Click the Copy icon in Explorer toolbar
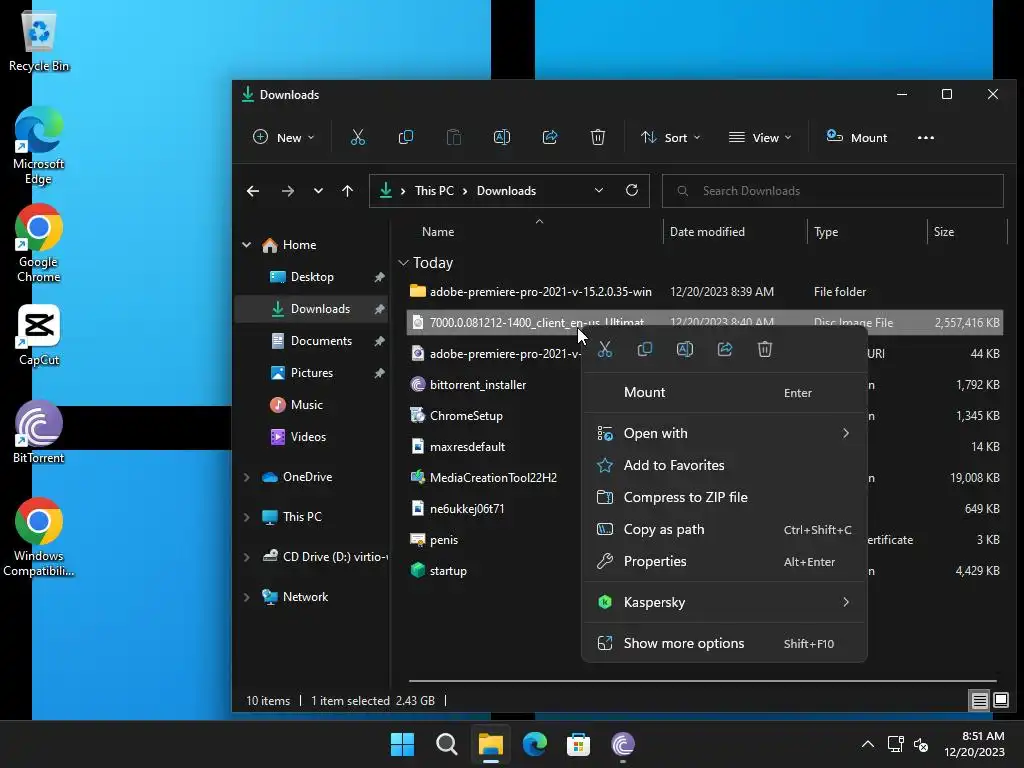 pyautogui.click(x=406, y=137)
